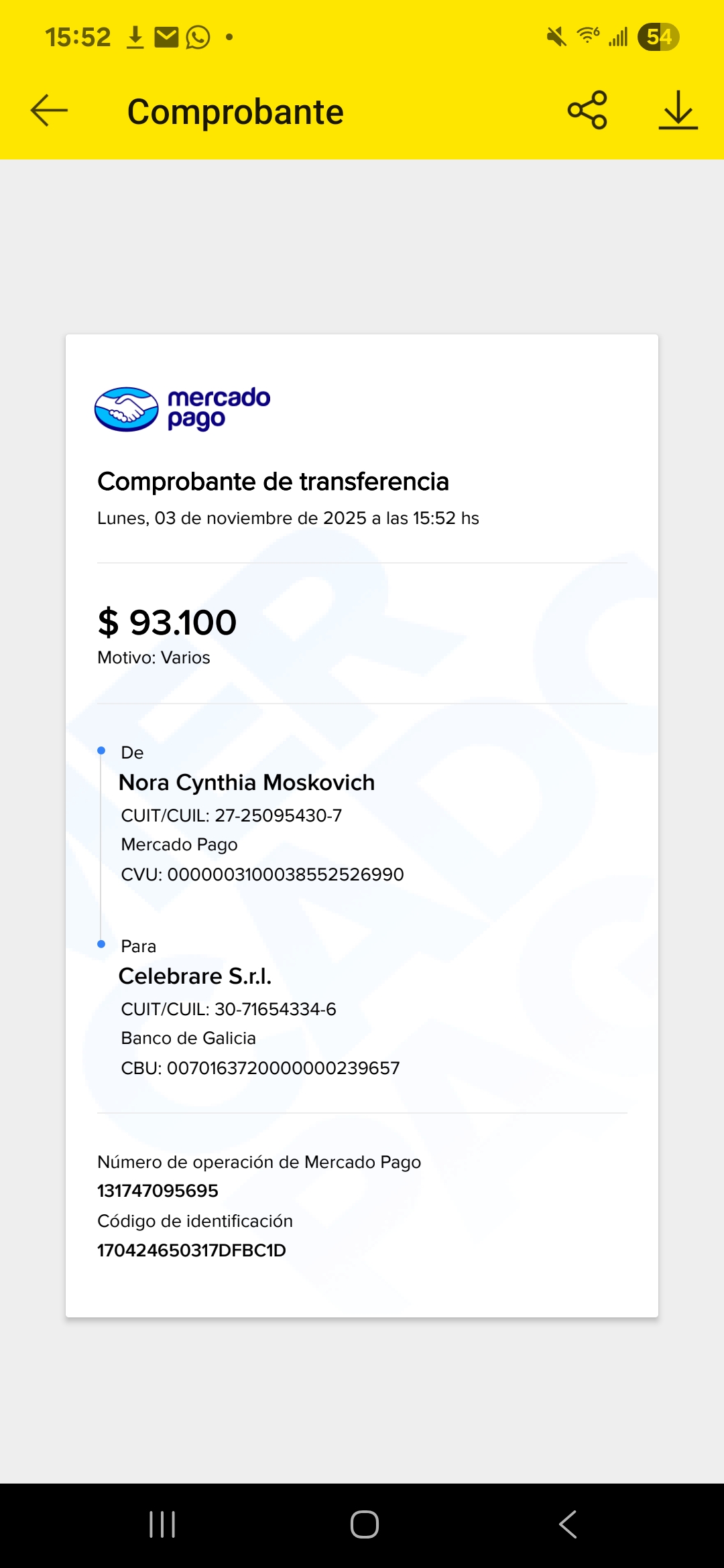Tap the muted sound status icon

pyautogui.click(x=556, y=37)
